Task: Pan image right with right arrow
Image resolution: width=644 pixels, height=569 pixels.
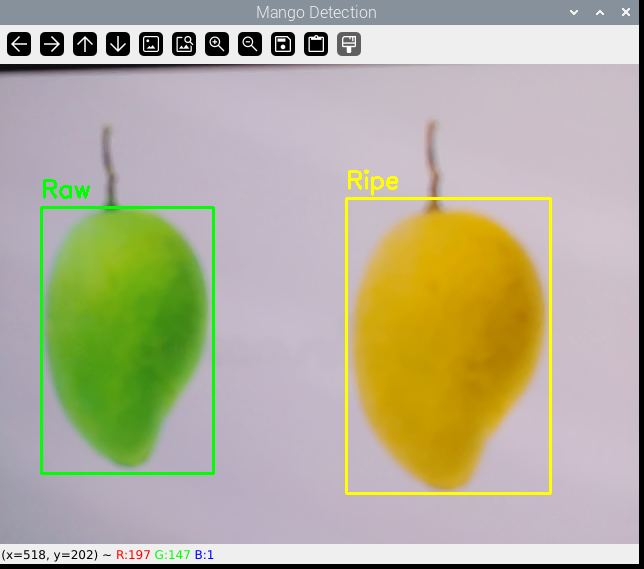Action: pyautogui.click(x=52, y=44)
